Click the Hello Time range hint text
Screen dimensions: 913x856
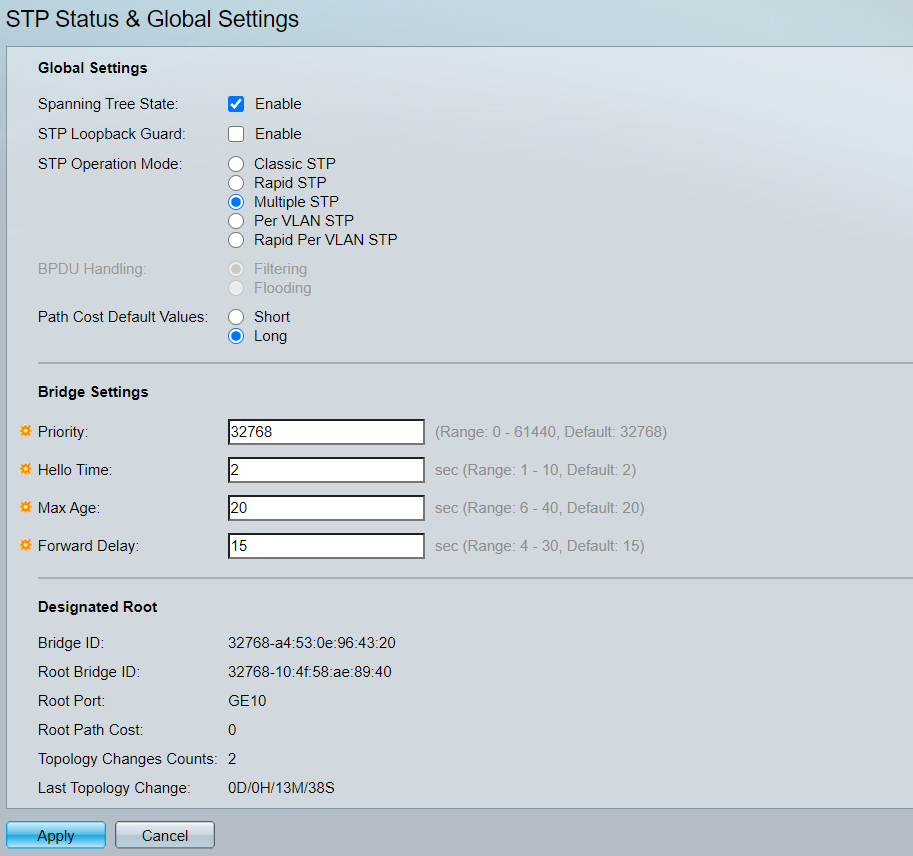[x=536, y=470]
